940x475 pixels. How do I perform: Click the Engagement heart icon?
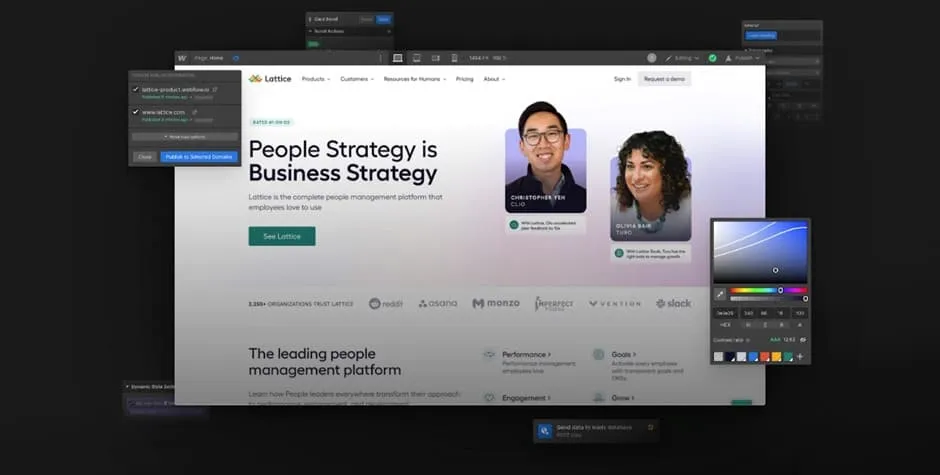490,398
